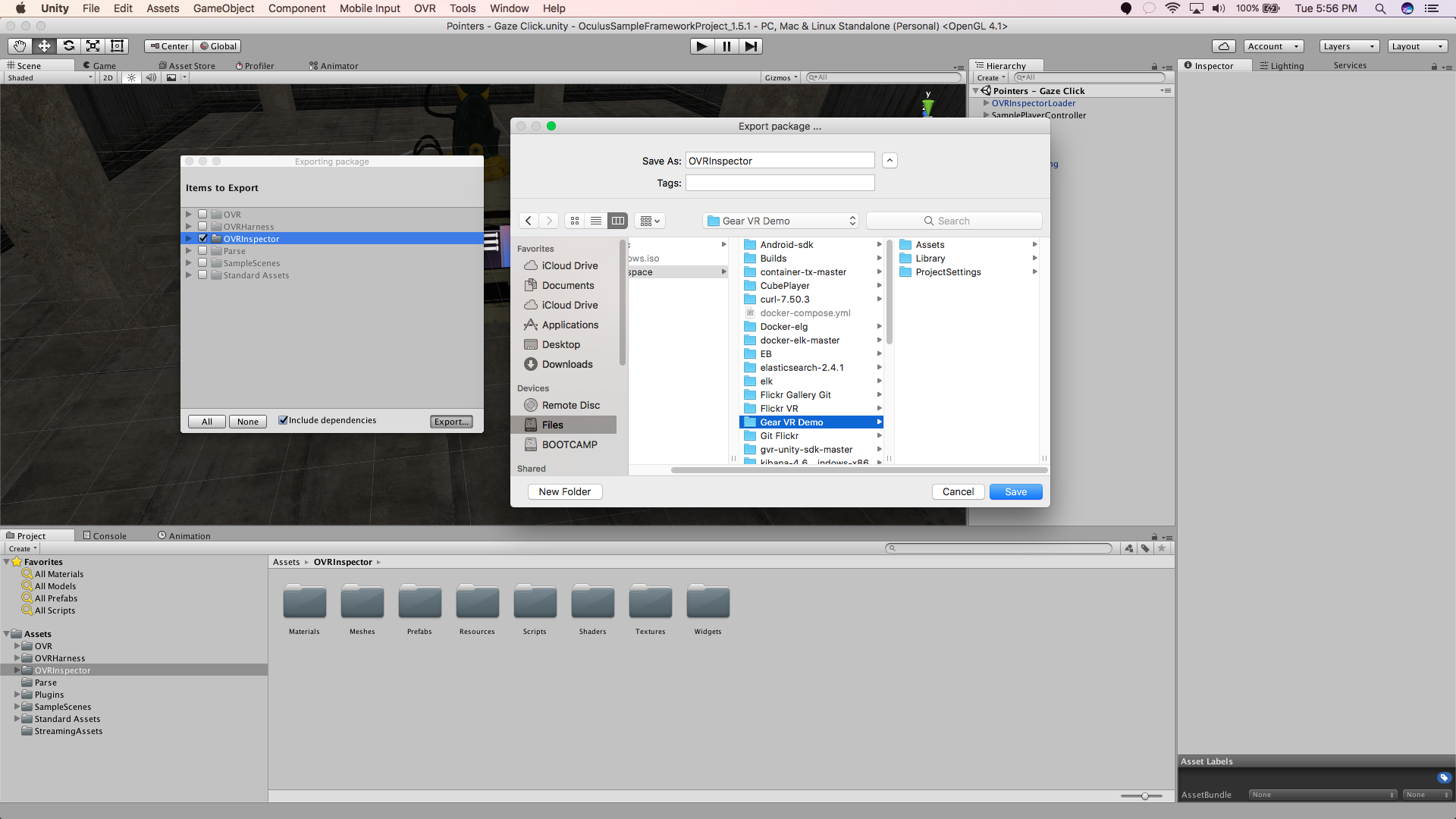Toggle SampleScenes checkbox in export list
Image resolution: width=1456 pixels, height=819 pixels.
(202, 263)
